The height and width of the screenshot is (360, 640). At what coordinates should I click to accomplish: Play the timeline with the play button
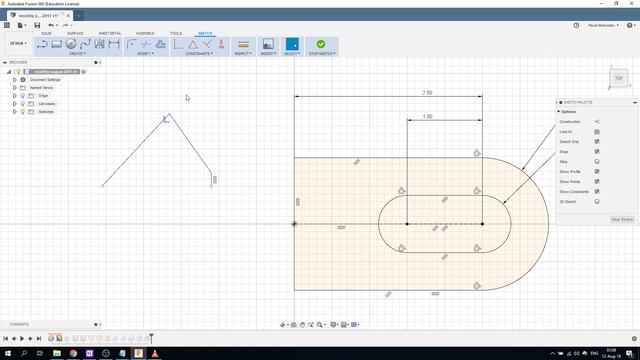click(x=22, y=338)
